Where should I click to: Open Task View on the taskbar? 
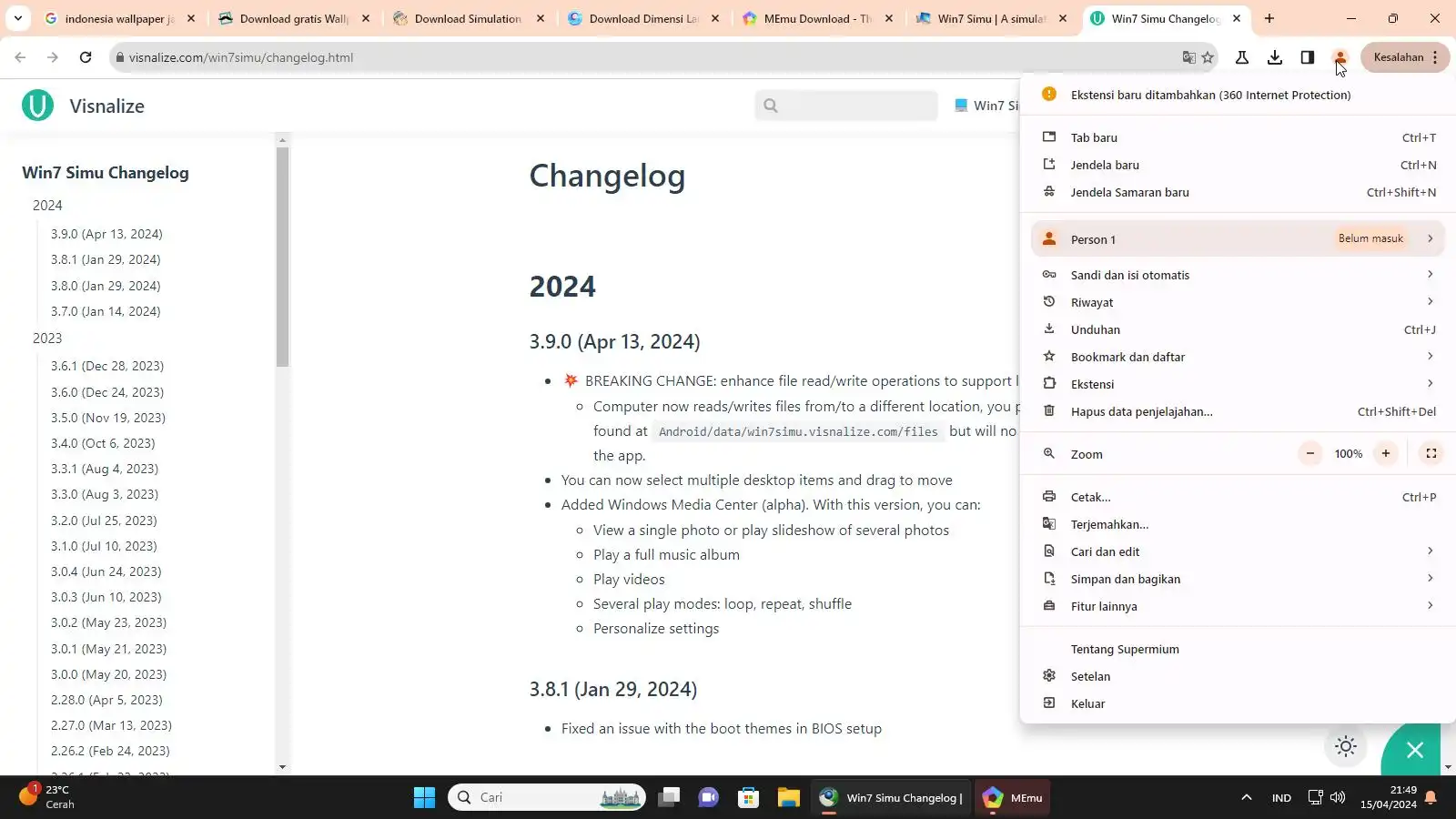(670, 798)
